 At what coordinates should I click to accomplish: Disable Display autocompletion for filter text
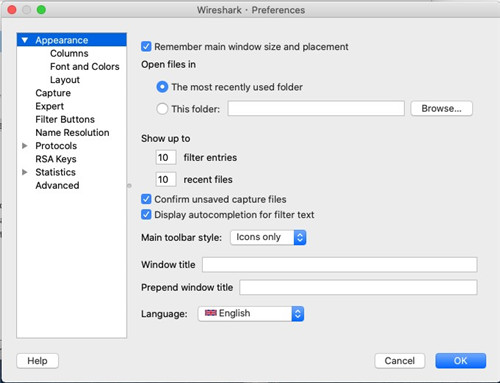click(x=146, y=215)
